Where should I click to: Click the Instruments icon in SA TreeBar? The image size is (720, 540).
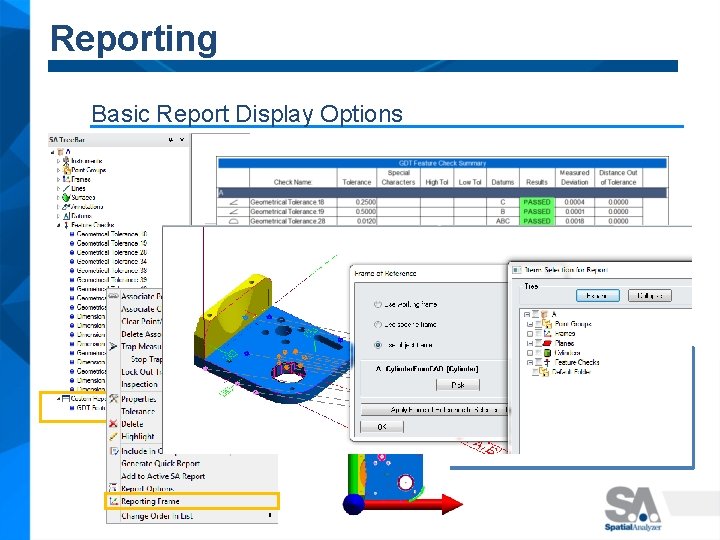point(66,160)
